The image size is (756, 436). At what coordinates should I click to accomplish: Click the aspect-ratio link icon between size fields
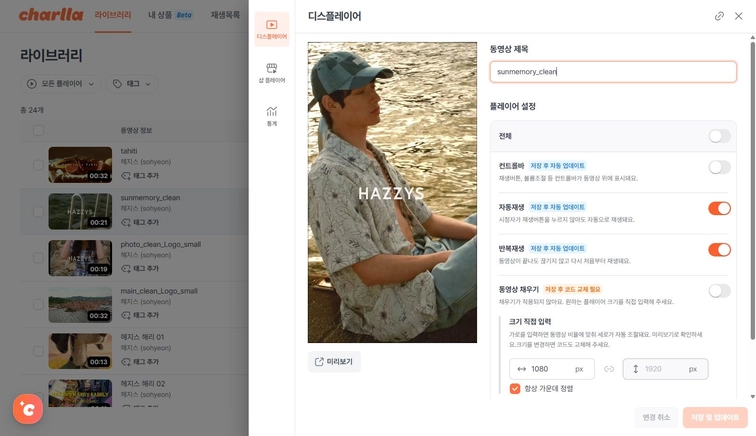click(609, 369)
